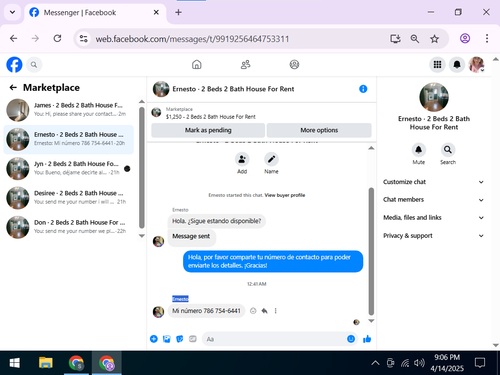Screen dimensions: 500x375
Task: Open Ernesto listing thumbnail in right panel
Action: point(434,97)
